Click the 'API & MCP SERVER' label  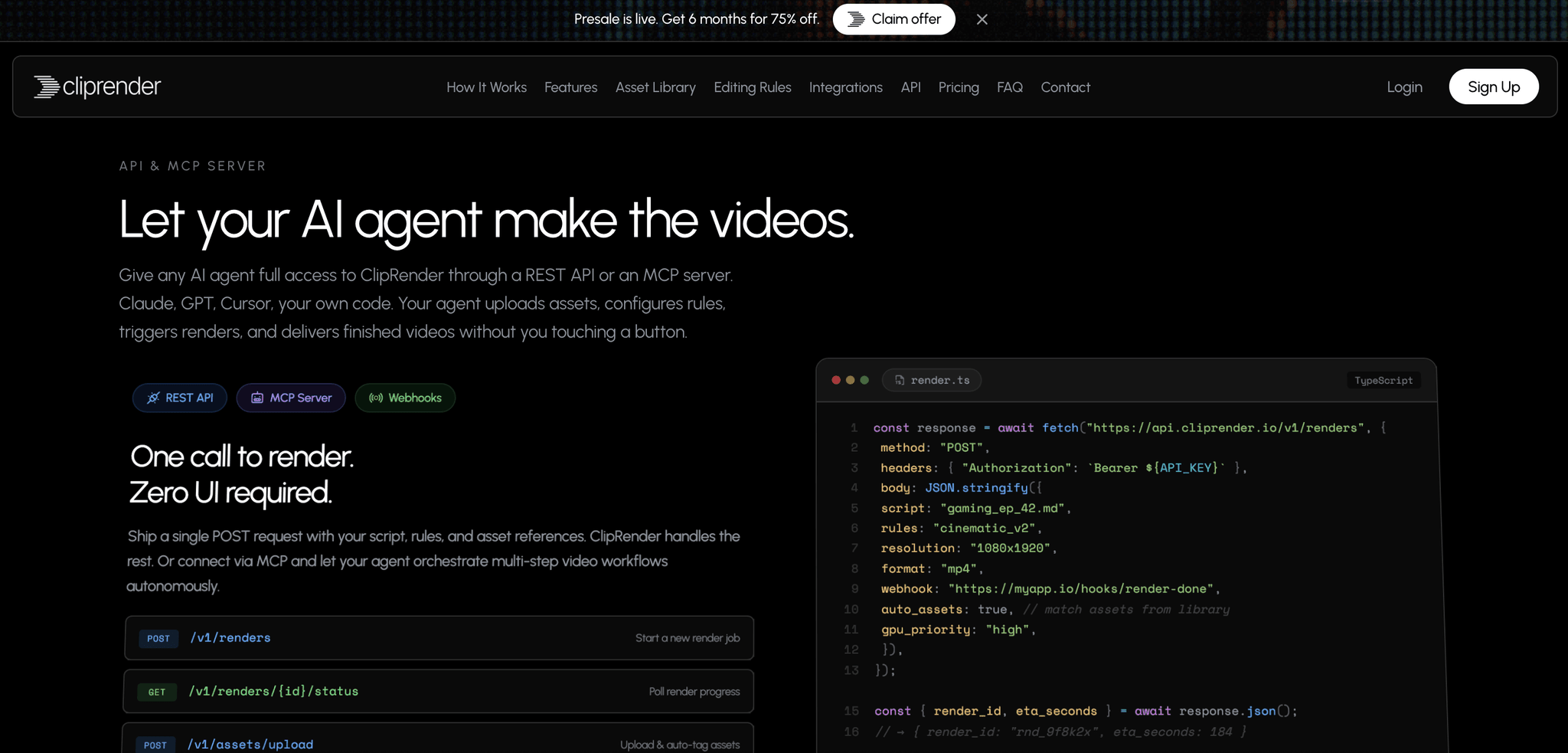tap(192, 166)
